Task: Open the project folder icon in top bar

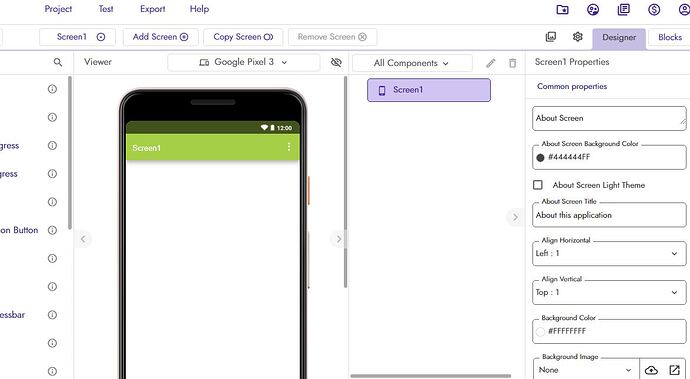Action: pyautogui.click(x=562, y=9)
